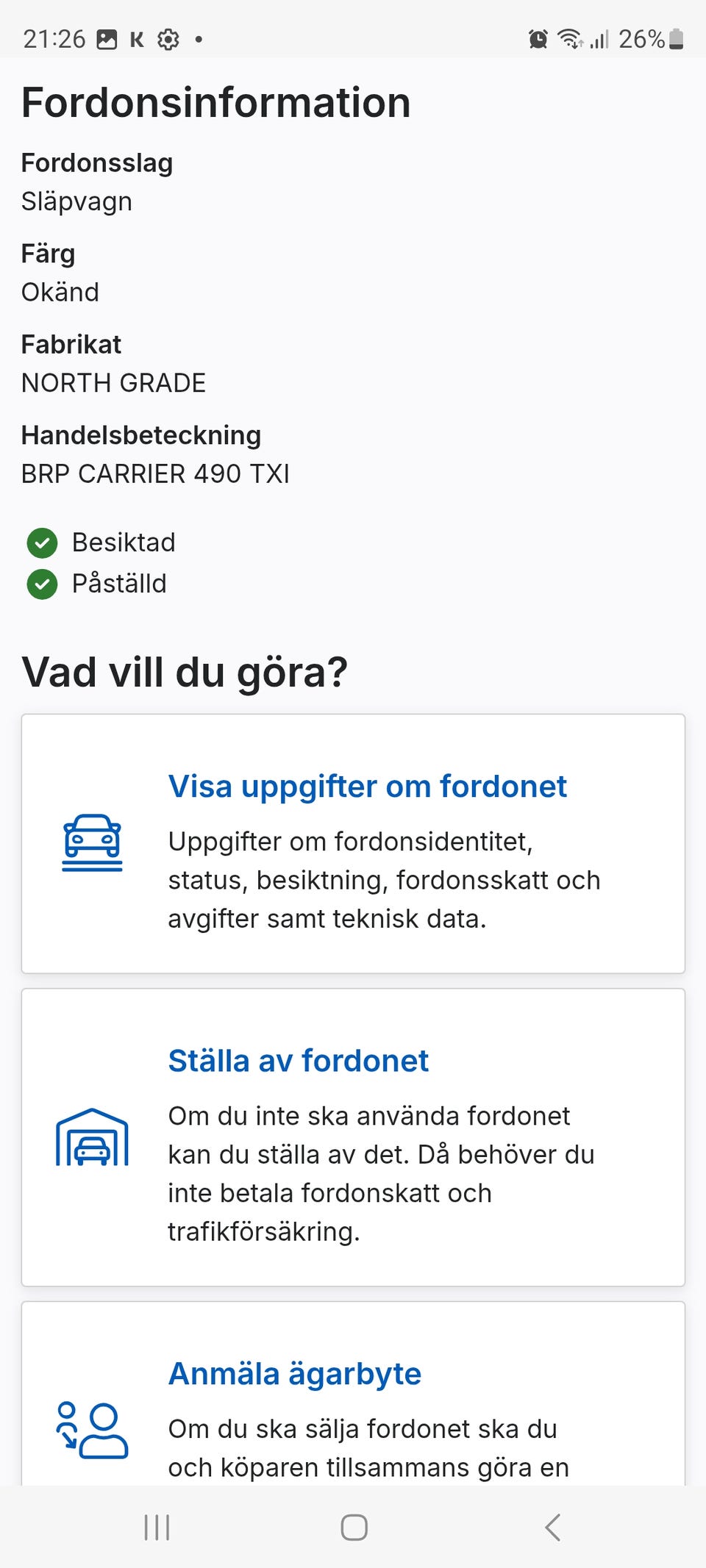Tap the owner change people icon
Image resolution: width=706 pixels, height=1568 pixels.
coord(92,1430)
